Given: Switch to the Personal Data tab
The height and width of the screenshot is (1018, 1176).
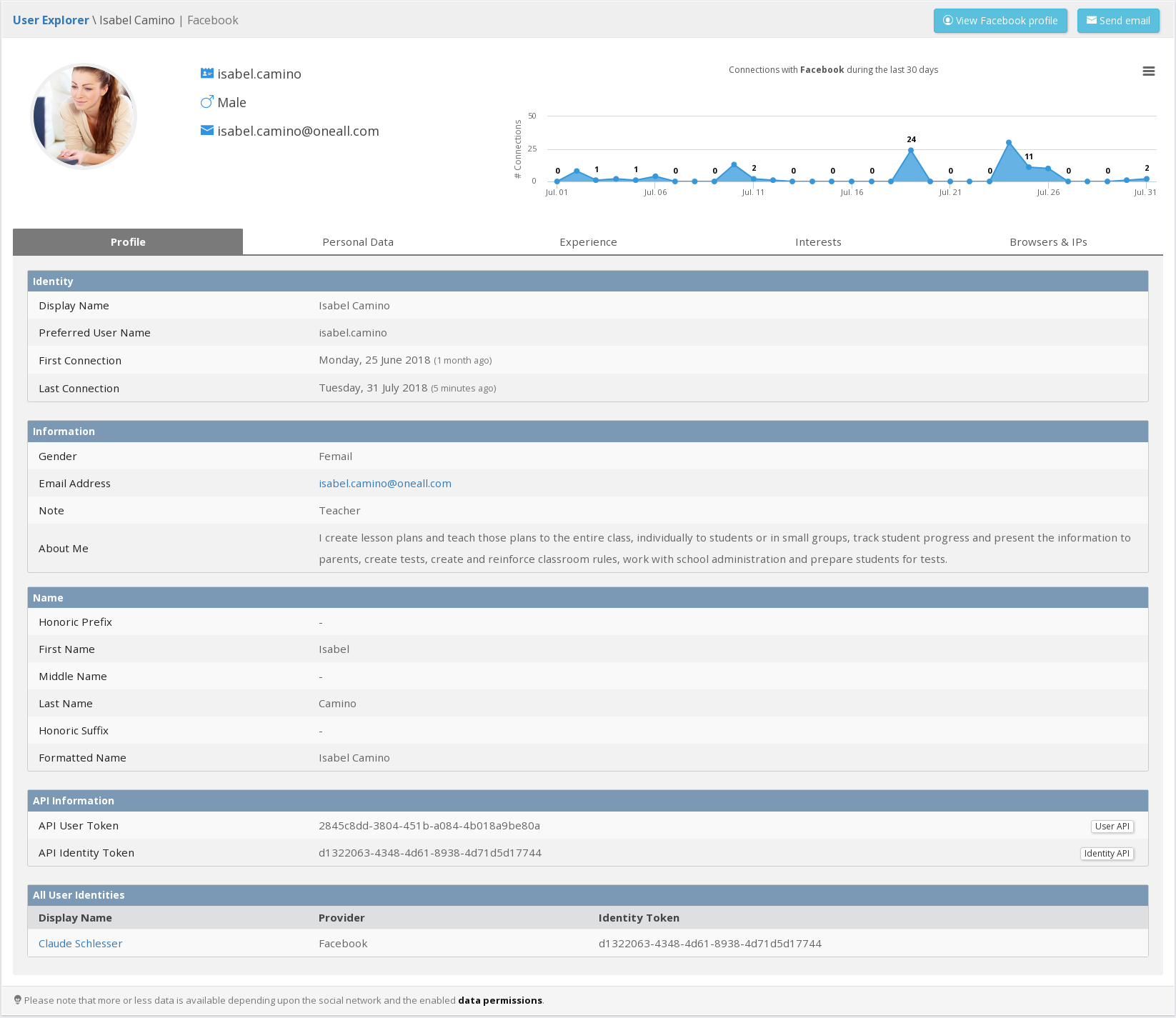Looking at the screenshot, I should [358, 241].
